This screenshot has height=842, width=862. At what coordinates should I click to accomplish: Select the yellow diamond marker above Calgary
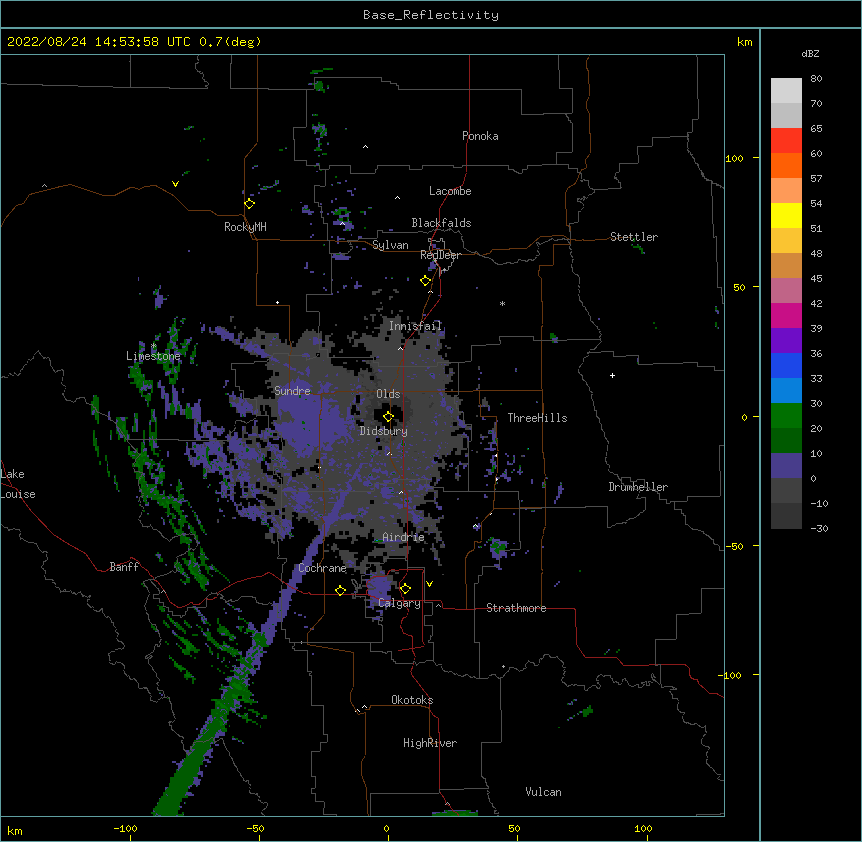pyautogui.click(x=405, y=589)
